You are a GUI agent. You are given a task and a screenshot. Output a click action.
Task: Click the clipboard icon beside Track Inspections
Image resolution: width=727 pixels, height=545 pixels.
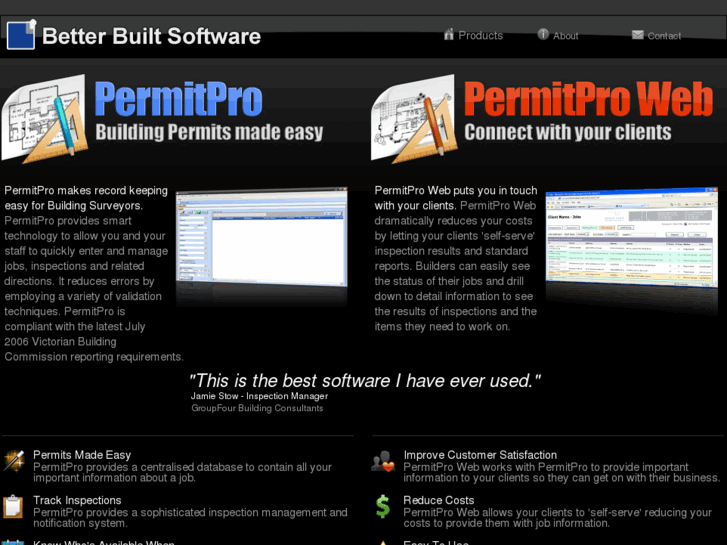click(x=13, y=507)
